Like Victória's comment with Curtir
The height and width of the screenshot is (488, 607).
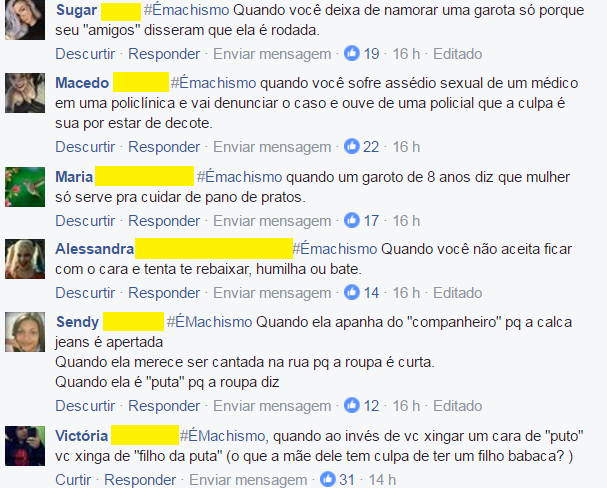[x=73, y=480]
